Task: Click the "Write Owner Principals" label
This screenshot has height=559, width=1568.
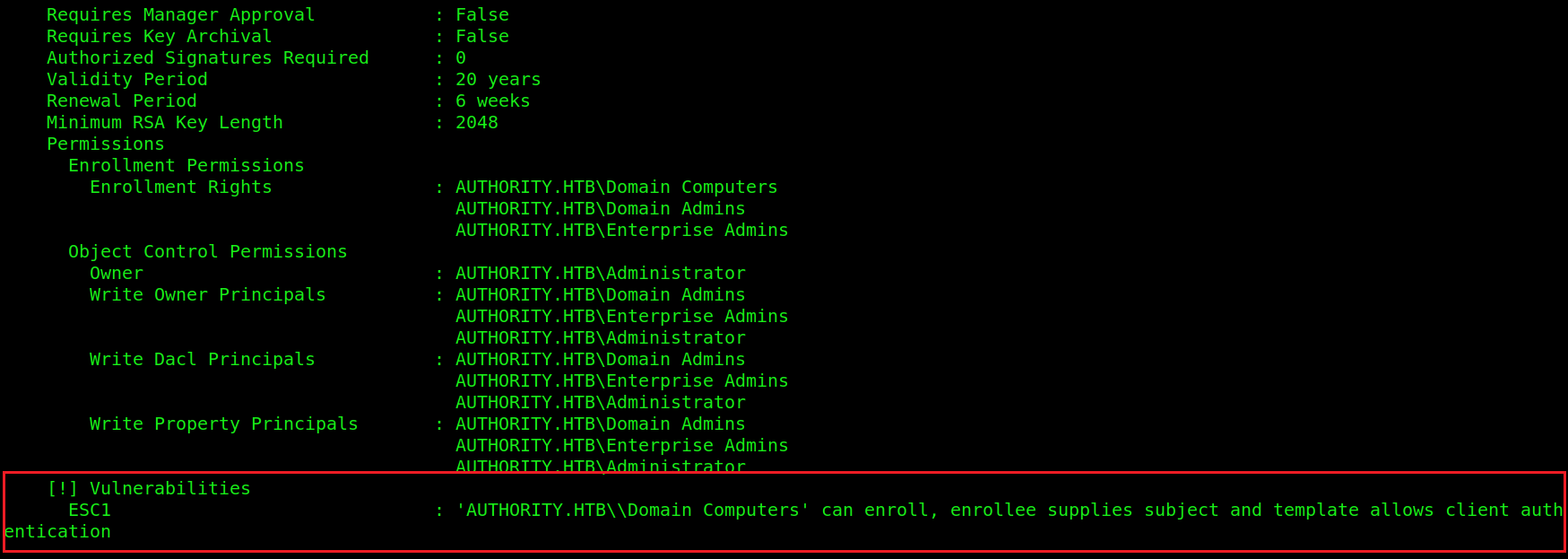Action: click(x=207, y=295)
